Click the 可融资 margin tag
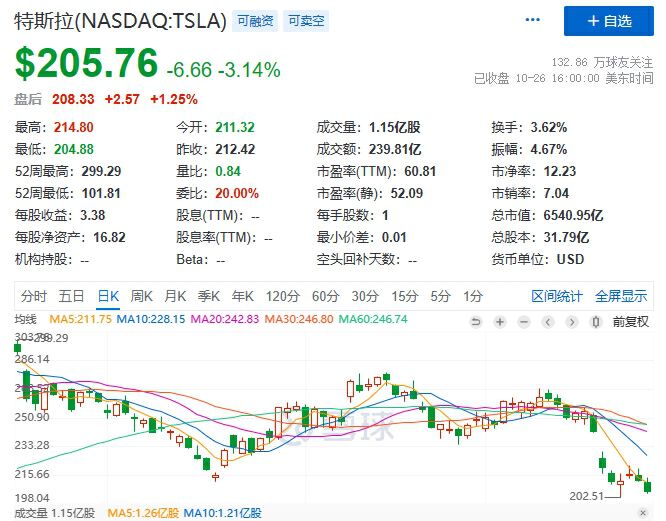666x521 pixels. point(255,21)
